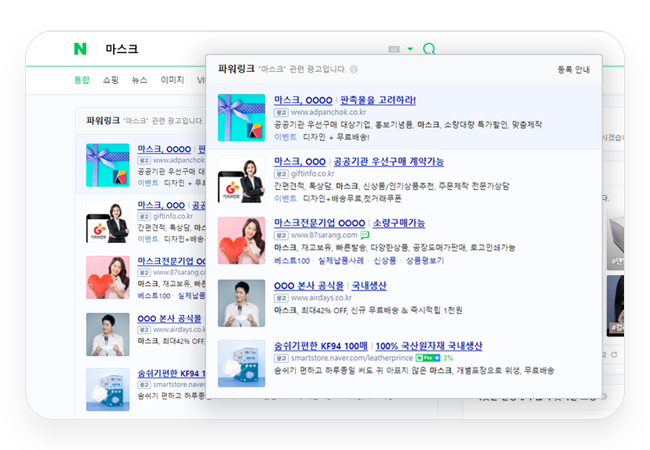Screen dimensions: 650x450
Task: Open the 상품평보기 sublink
Action: pyautogui.click(x=425, y=261)
